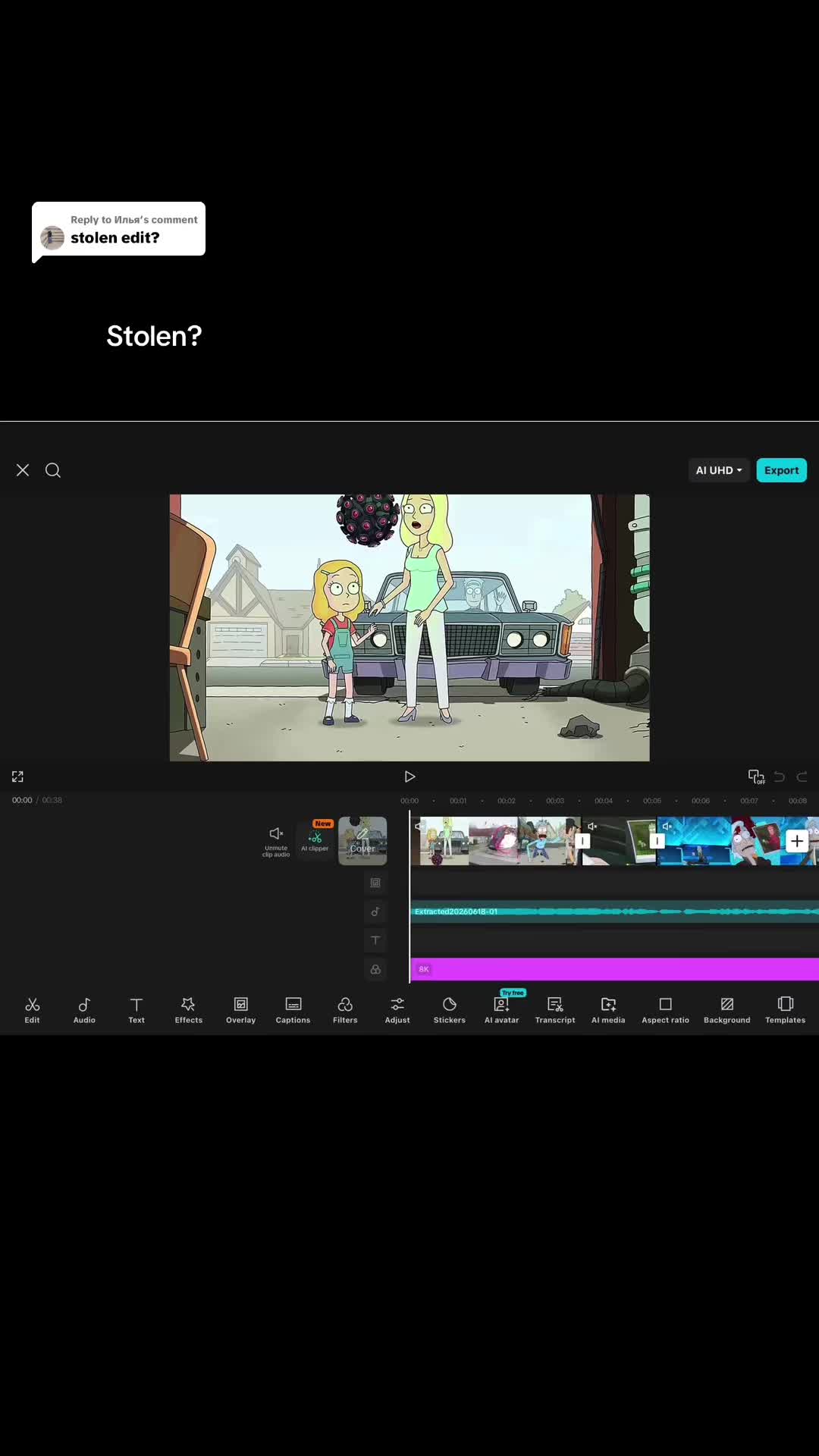Click the Export button
The width and height of the screenshot is (819, 1456).
tap(781, 470)
